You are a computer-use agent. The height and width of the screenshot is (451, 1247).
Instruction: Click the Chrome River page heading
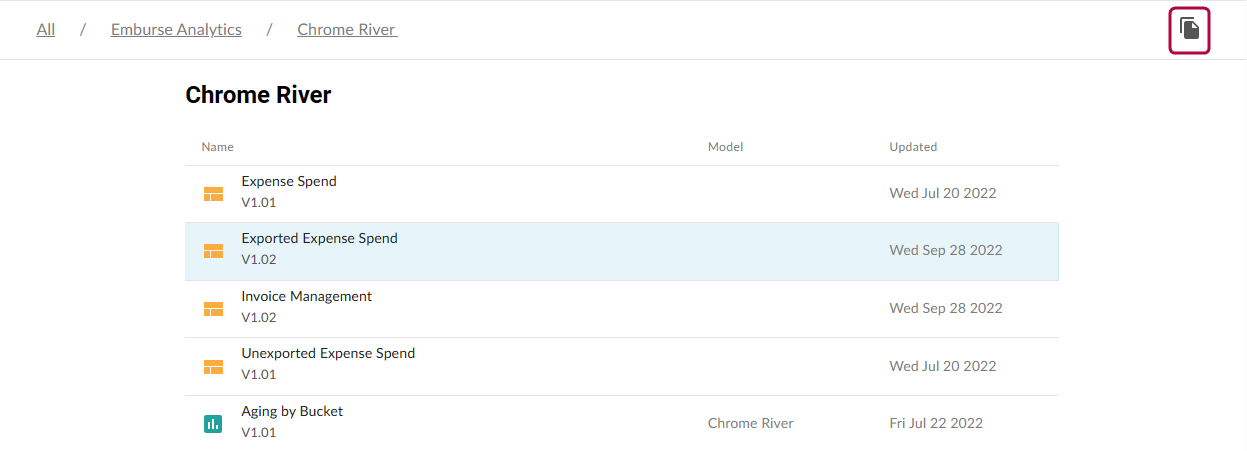(258, 95)
